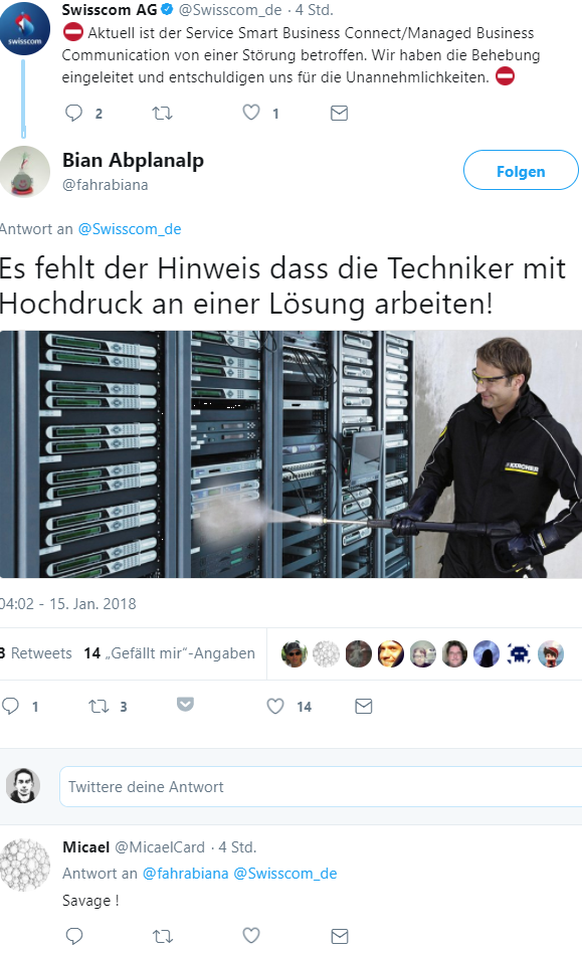Open the Kärcher server room image
Image resolution: width=582 pixels, height=954 pixels.
291,454
